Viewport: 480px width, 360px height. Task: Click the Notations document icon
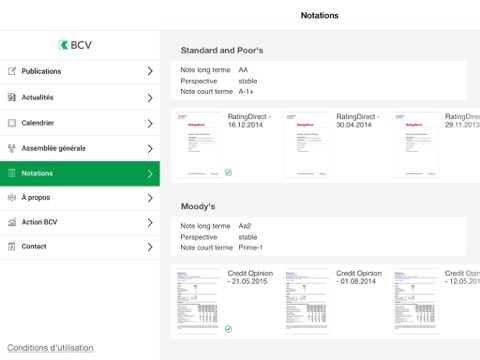[12, 173]
